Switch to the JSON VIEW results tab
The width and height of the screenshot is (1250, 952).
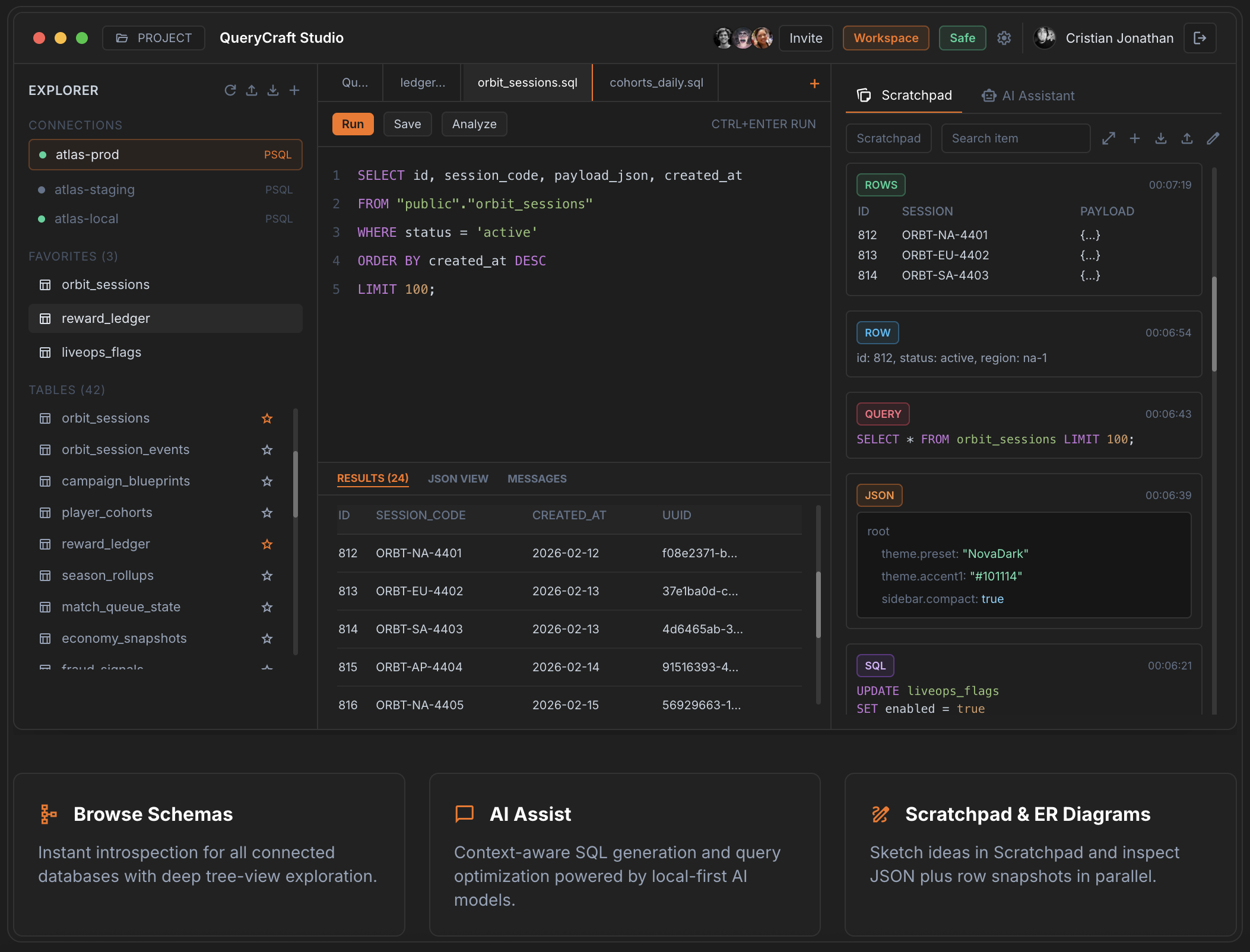click(x=458, y=478)
